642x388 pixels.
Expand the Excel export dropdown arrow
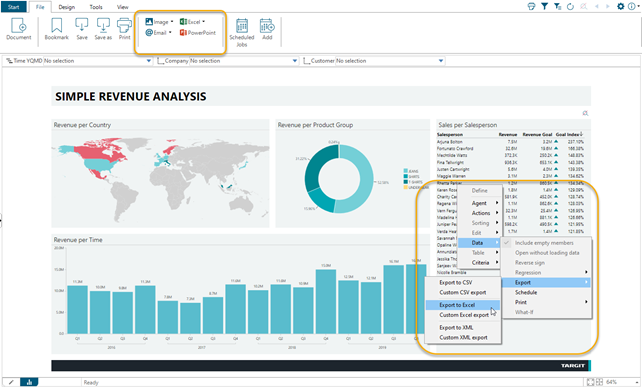pos(203,21)
